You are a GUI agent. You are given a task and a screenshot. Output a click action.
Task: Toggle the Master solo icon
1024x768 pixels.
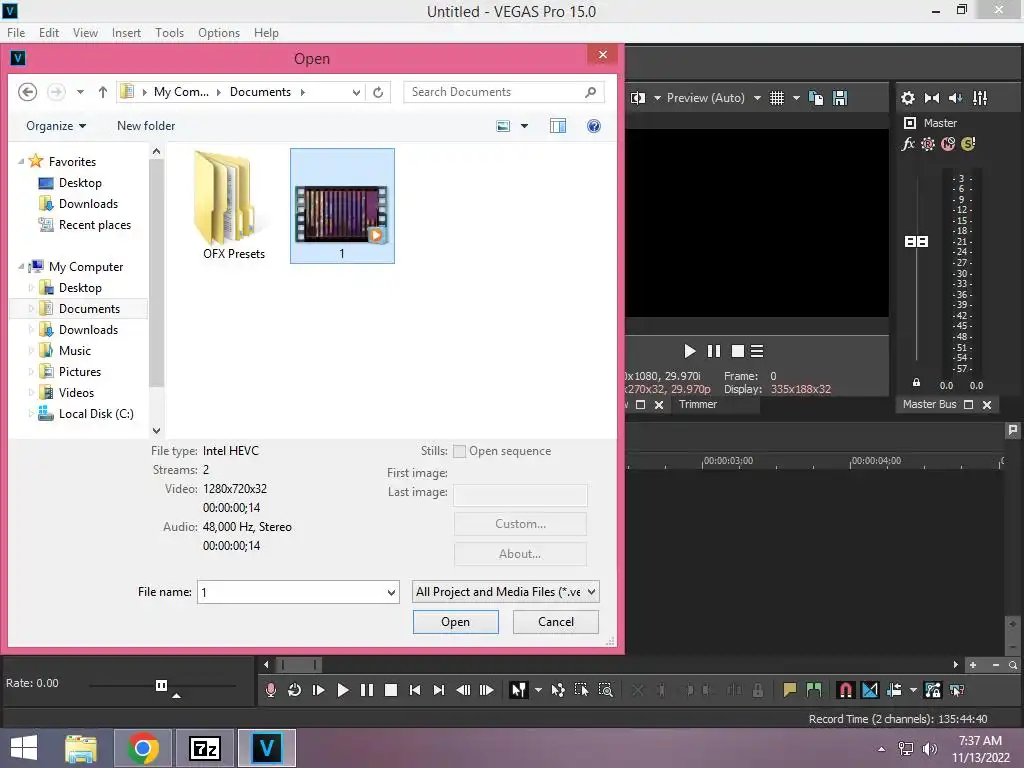[968, 144]
